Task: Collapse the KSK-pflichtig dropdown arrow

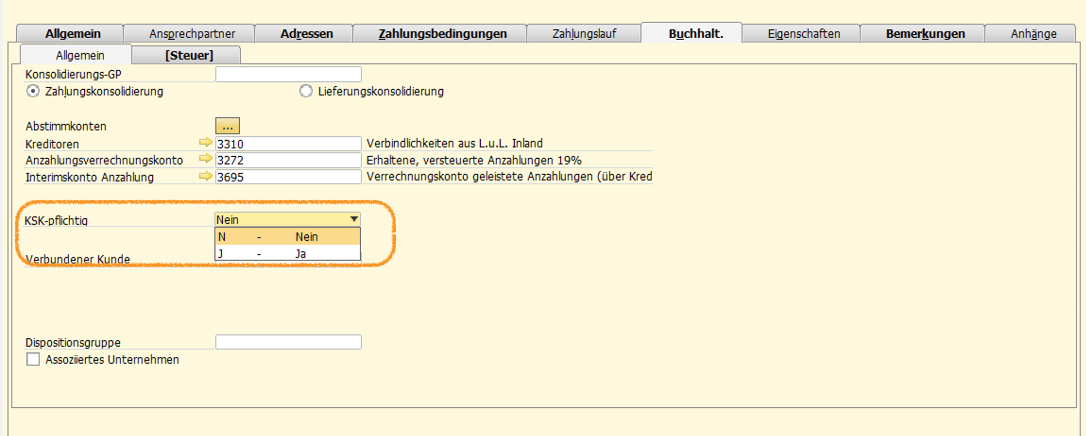Action: (353, 219)
